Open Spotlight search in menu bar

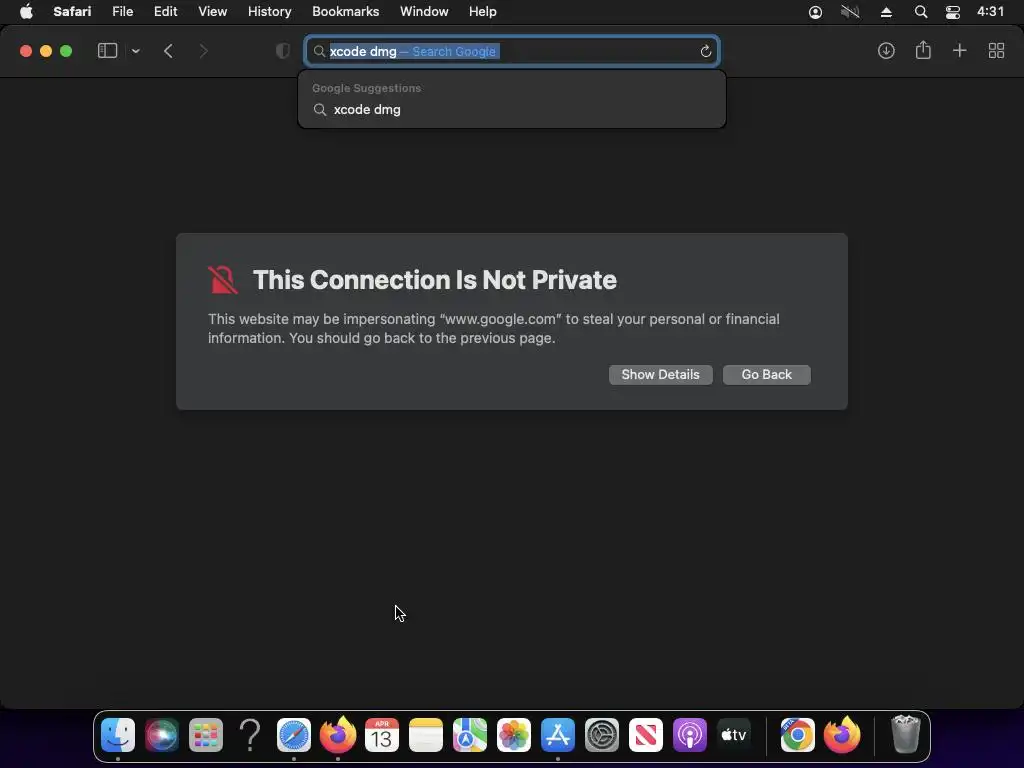(x=921, y=12)
